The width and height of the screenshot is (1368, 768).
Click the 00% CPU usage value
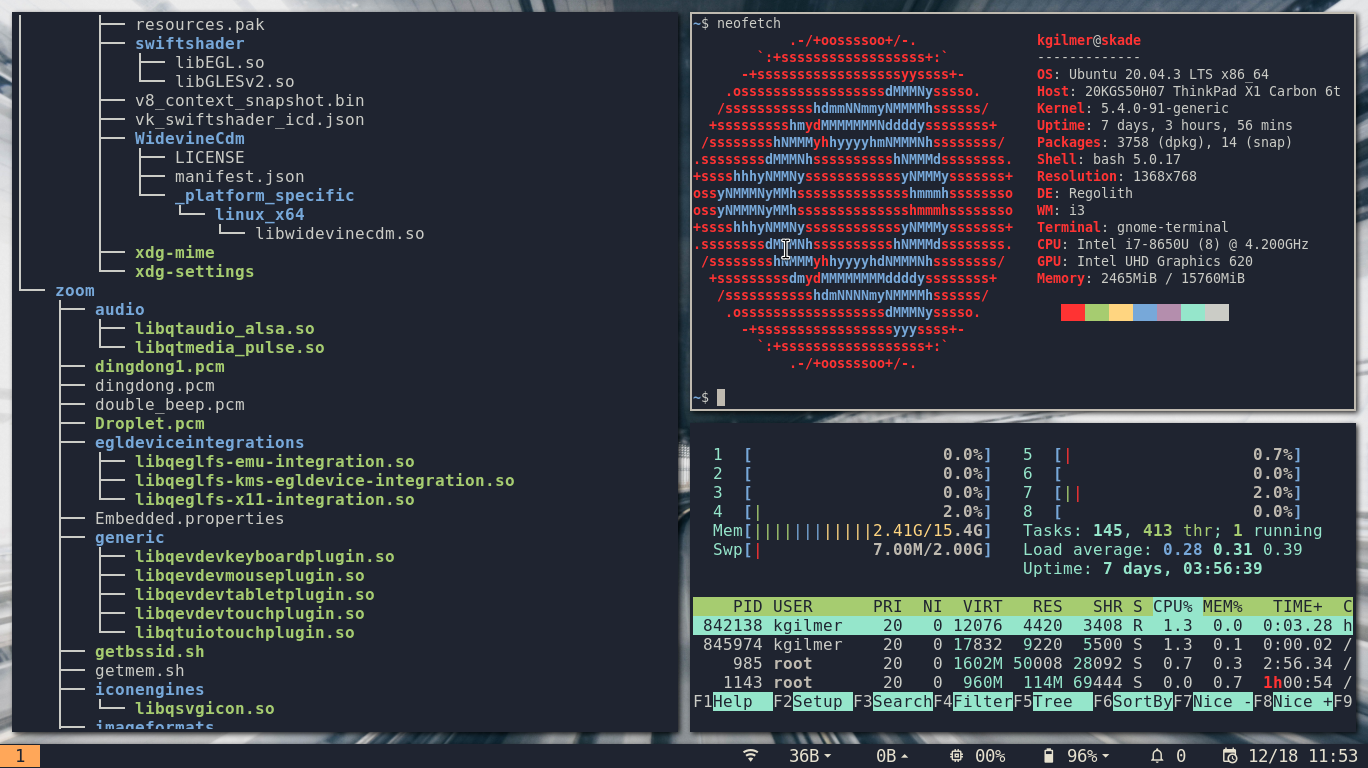[990, 756]
